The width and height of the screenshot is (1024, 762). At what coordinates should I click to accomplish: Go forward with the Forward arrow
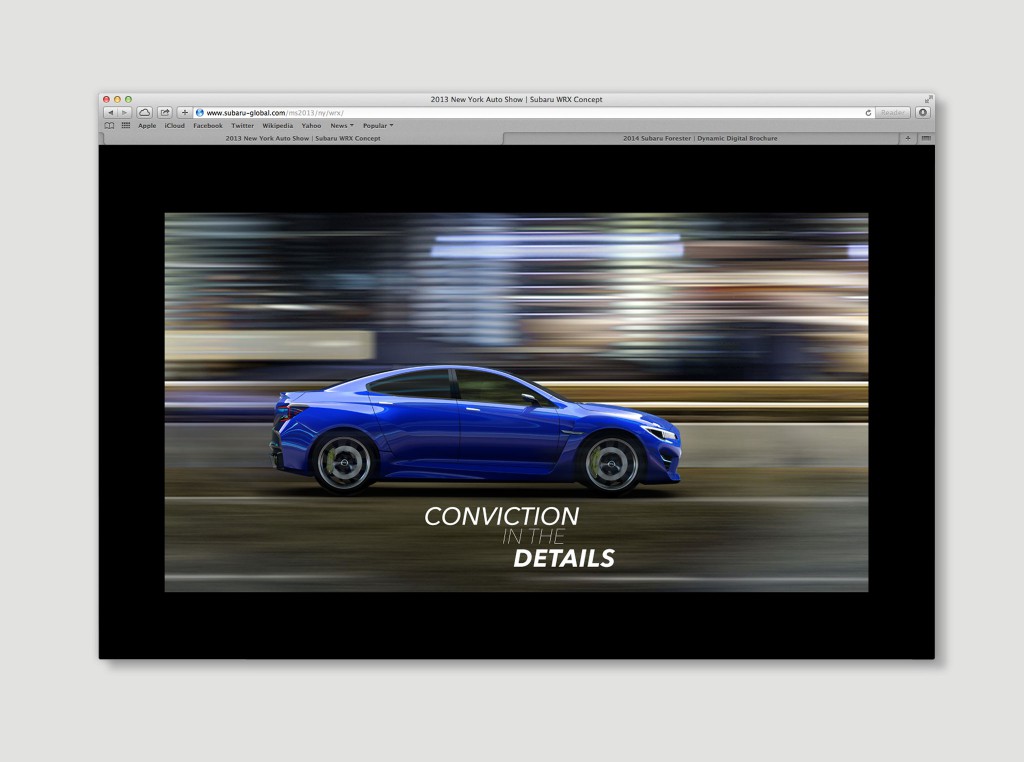pyautogui.click(x=124, y=113)
